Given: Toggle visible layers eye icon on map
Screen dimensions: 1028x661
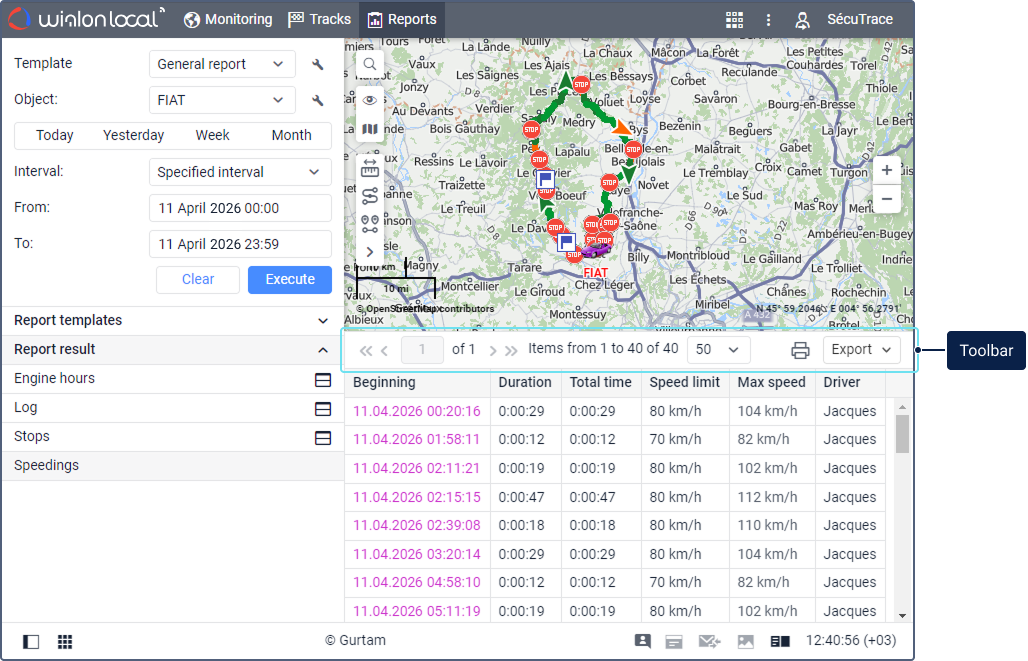Looking at the screenshot, I should pyautogui.click(x=370, y=100).
